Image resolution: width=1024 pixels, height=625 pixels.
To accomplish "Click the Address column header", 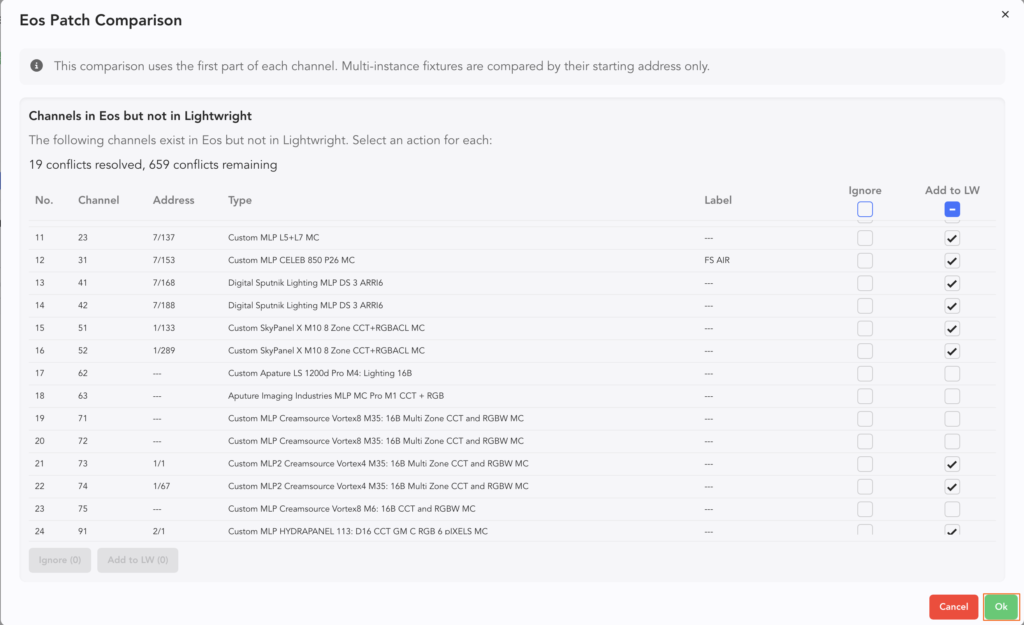I will (x=172, y=200).
